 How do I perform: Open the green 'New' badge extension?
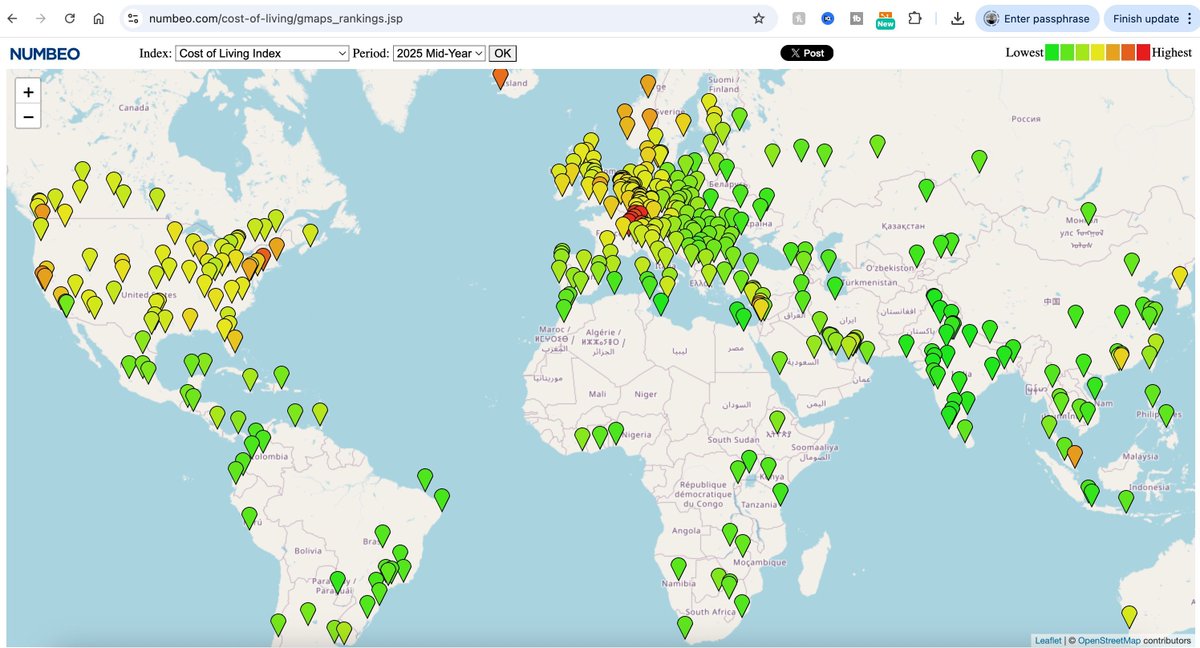885,19
